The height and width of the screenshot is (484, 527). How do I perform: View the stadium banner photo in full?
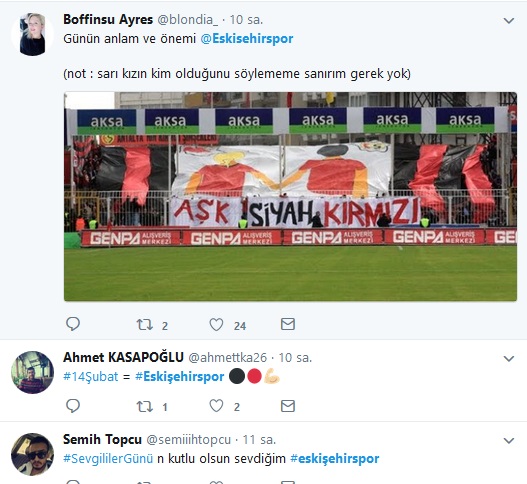pyautogui.click(x=290, y=196)
